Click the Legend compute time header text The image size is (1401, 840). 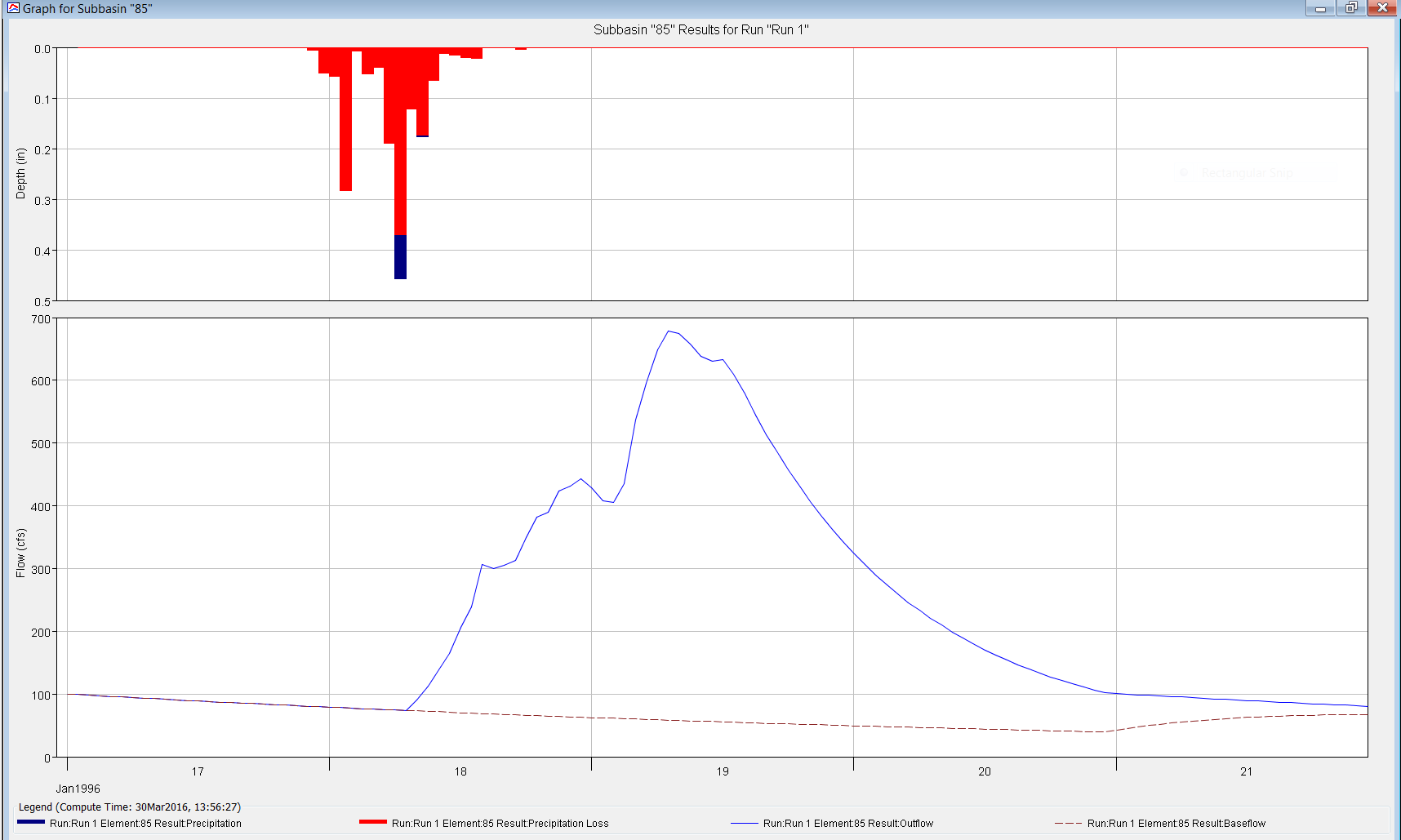pos(130,807)
